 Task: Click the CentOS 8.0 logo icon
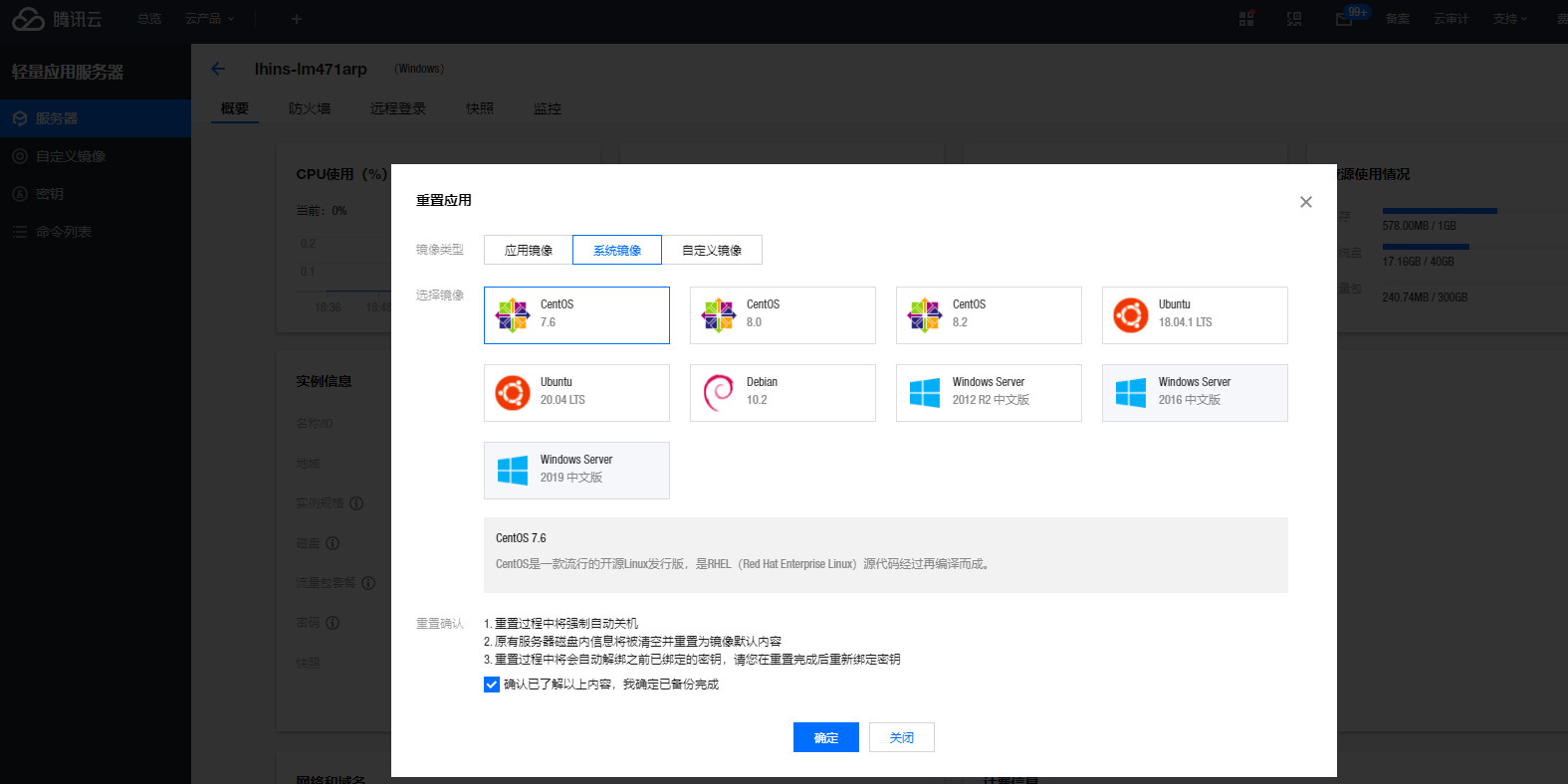coord(719,315)
